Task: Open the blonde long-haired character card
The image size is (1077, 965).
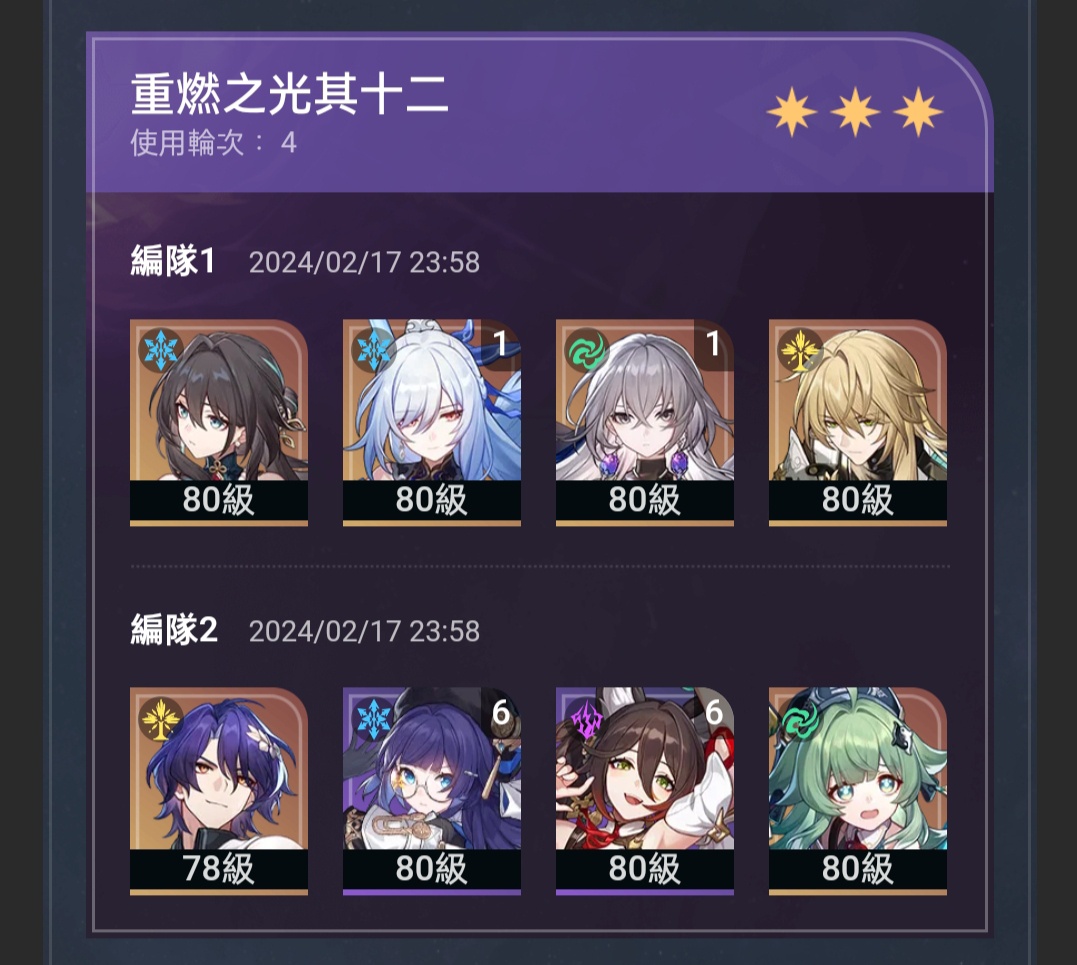Action: pos(858,422)
